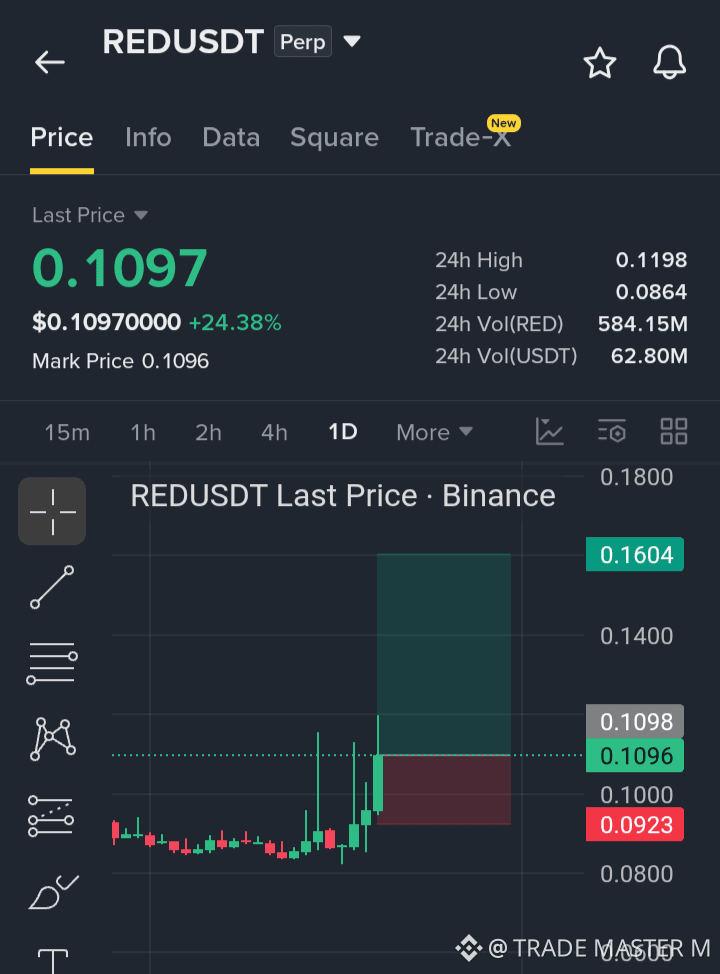Expand the More timeframes dropdown
The height and width of the screenshot is (974, 720).
(434, 432)
